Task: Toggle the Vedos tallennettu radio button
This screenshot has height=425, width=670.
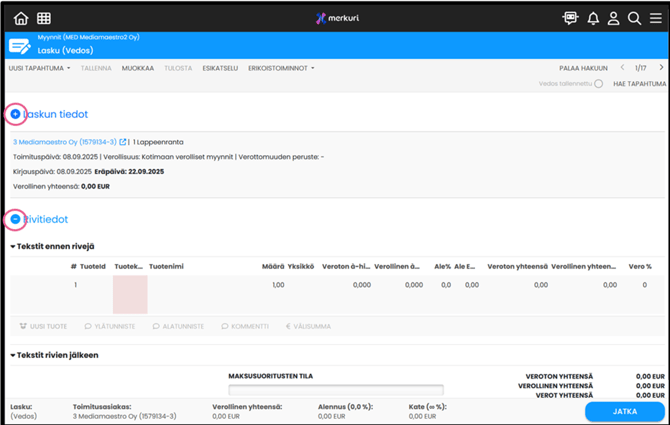Action: tap(598, 83)
